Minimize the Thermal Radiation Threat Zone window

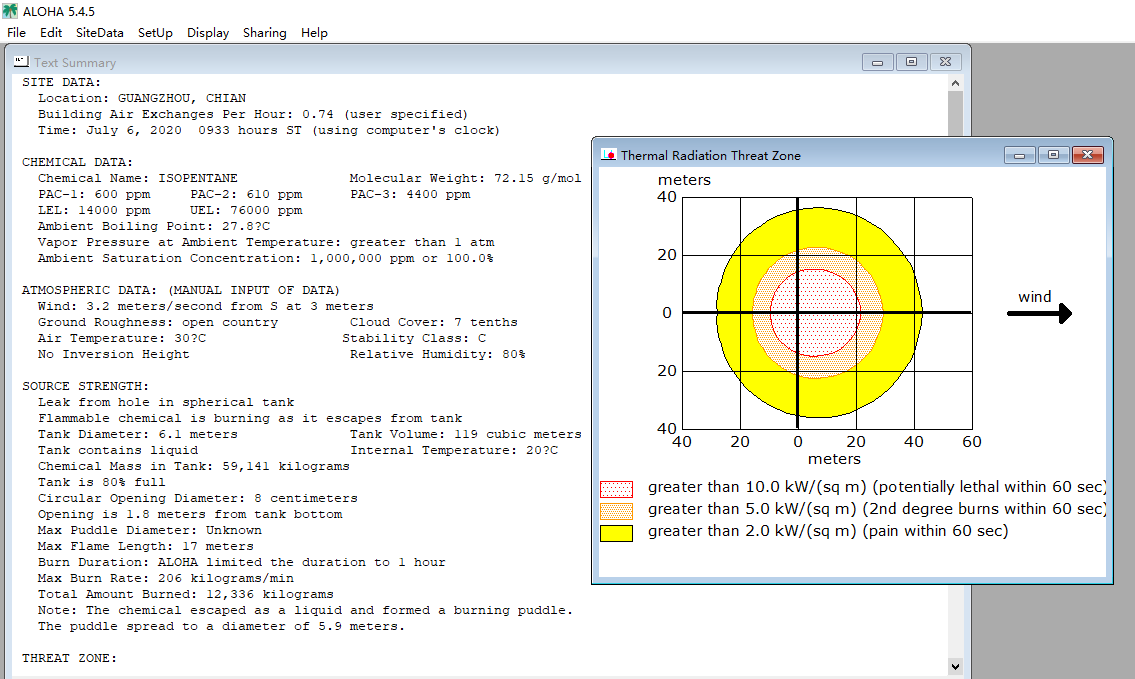coord(1019,155)
